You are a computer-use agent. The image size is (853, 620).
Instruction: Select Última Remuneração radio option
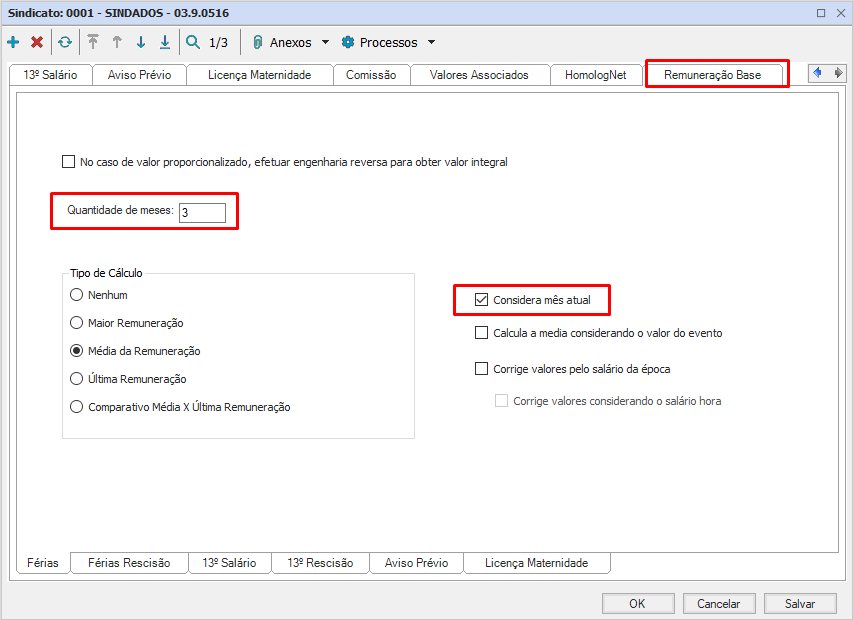[x=76, y=379]
